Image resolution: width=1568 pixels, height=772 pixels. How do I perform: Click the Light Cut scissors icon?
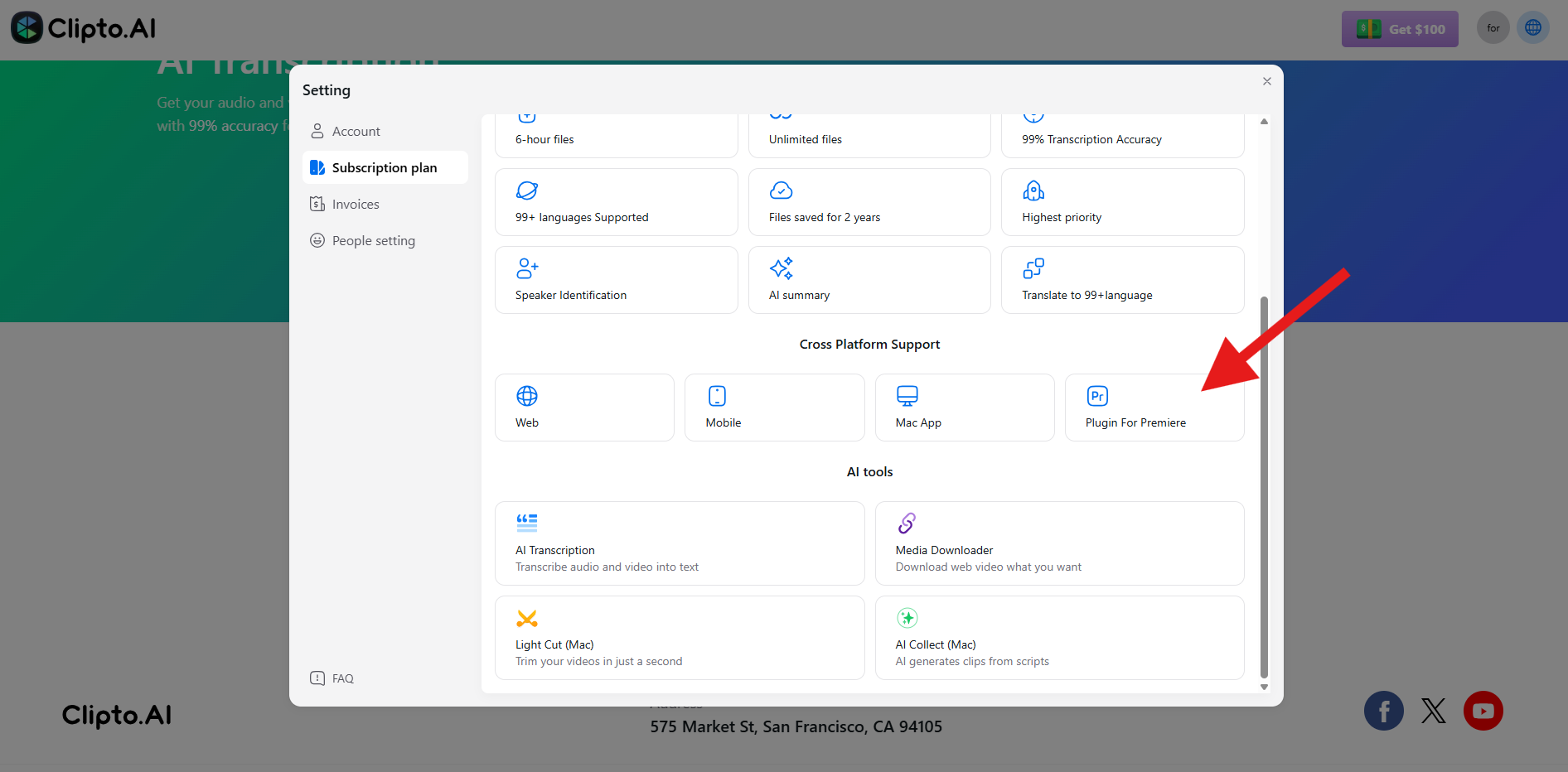coord(527,618)
